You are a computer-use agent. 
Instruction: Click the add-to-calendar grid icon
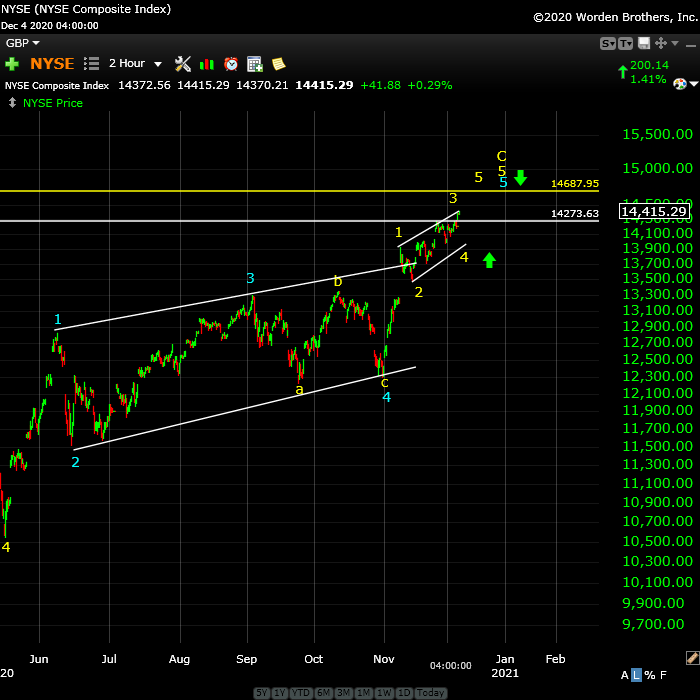(254, 64)
